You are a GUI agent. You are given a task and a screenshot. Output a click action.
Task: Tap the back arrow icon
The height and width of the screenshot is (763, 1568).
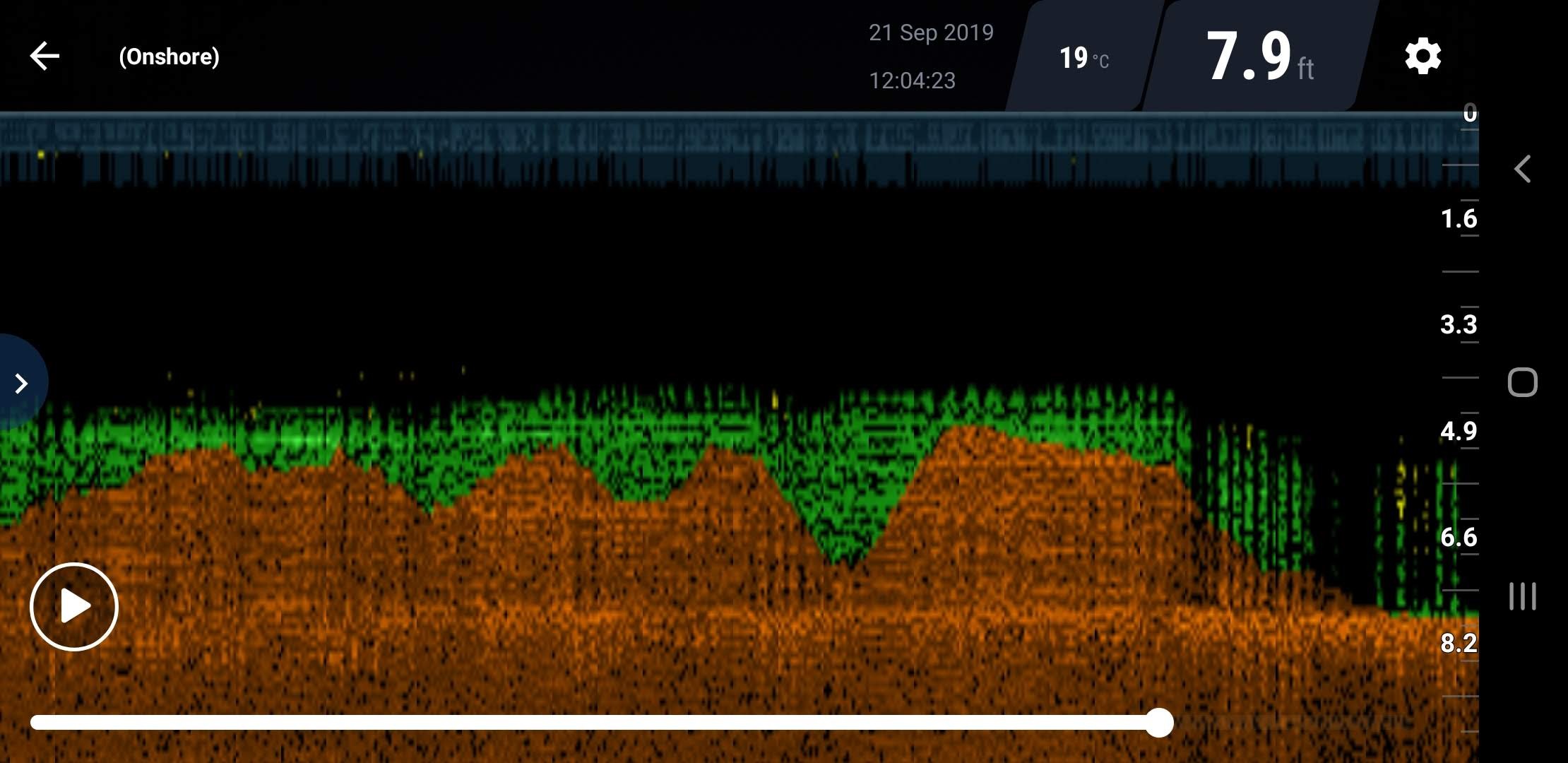(x=44, y=57)
